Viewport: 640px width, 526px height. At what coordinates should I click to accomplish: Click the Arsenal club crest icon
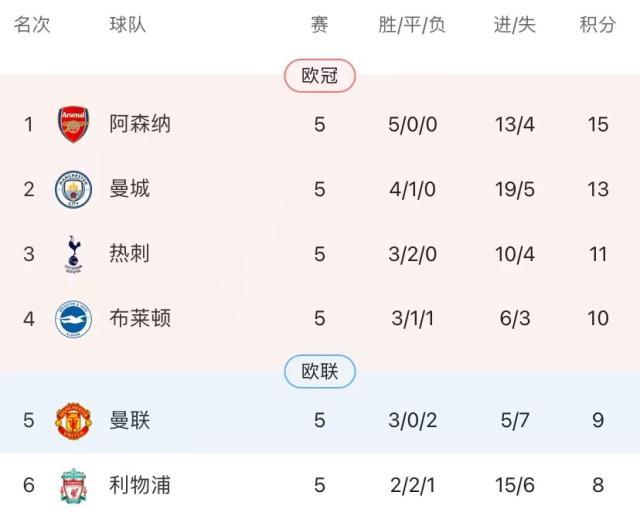tap(73, 124)
